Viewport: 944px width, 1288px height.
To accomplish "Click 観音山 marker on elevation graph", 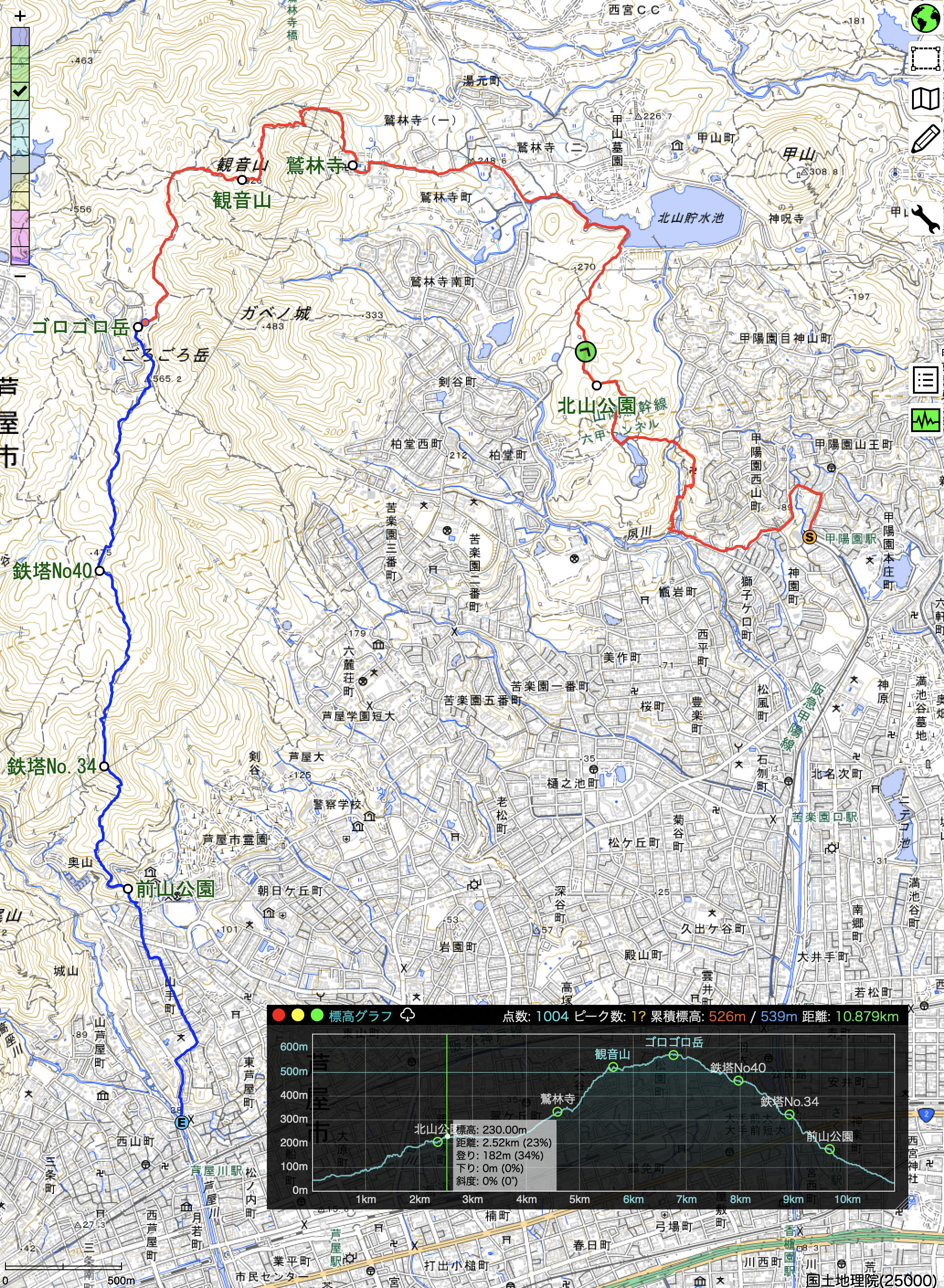I will coord(613,1067).
